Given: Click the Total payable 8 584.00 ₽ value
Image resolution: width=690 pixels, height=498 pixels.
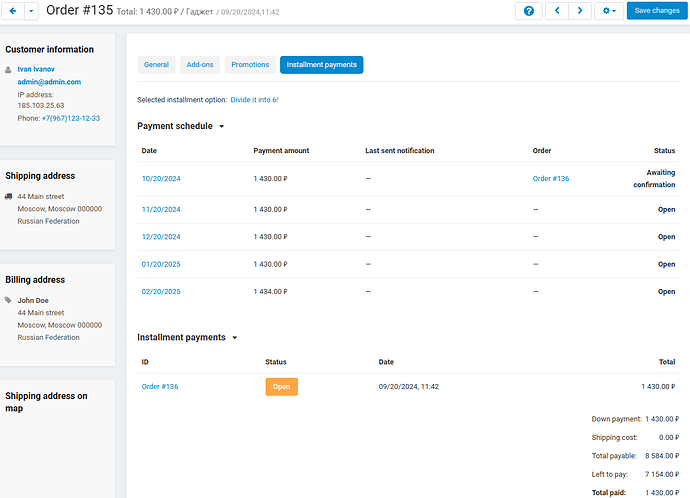Looking at the screenshot, I should pyautogui.click(x=662, y=456).
